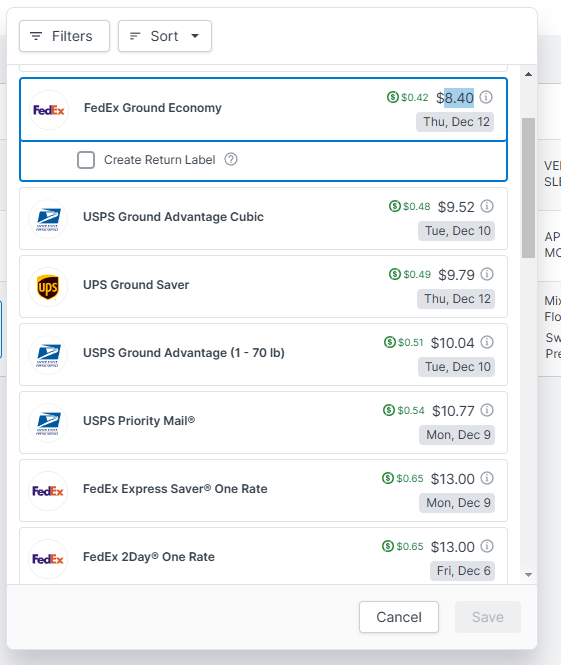Click the scrollbar down arrow

tap(528, 575)
